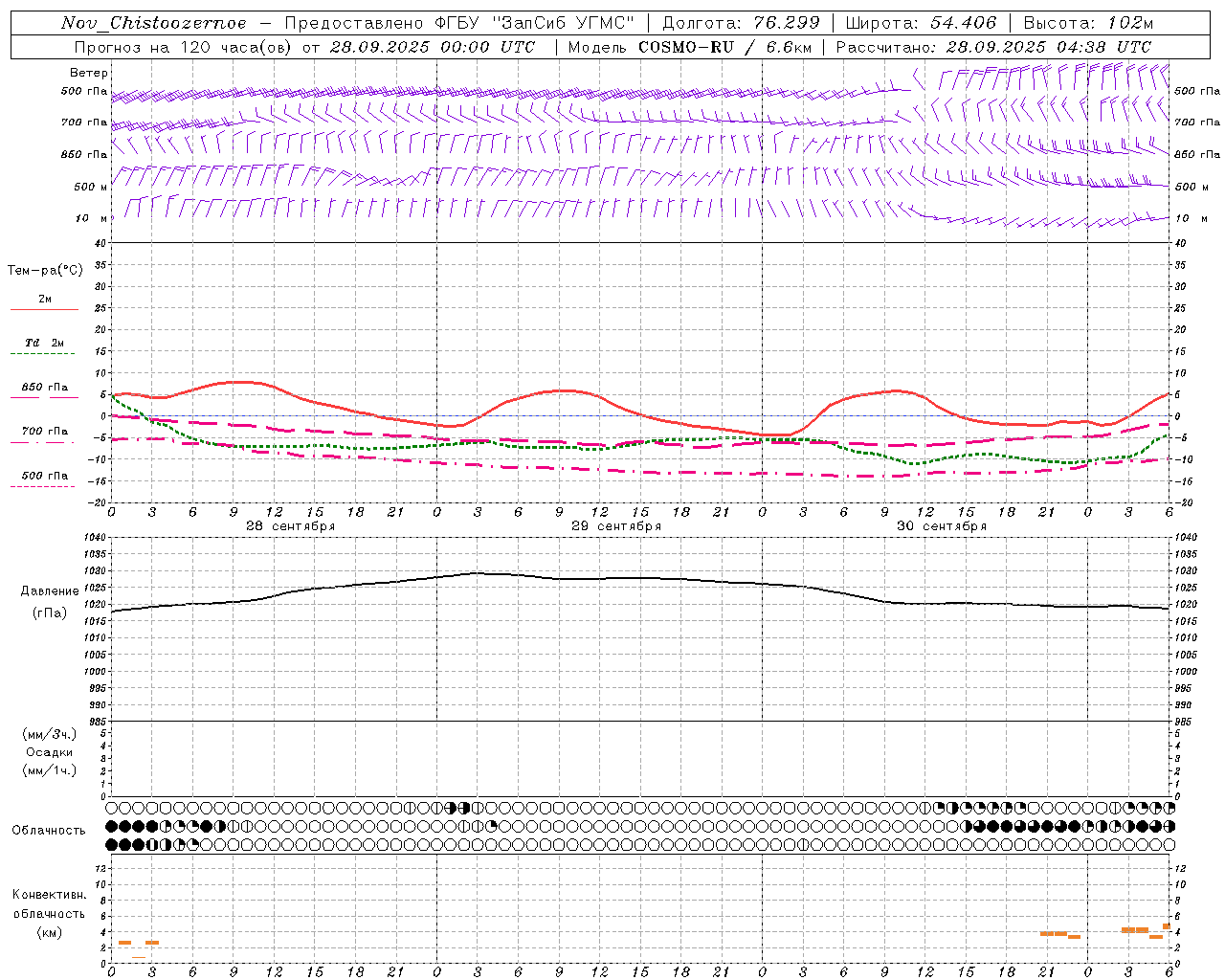Click the '700 гПа' dashed legend in temperature panel
The width and height of the screenshot is (1225, 980).
click(44, 435)
